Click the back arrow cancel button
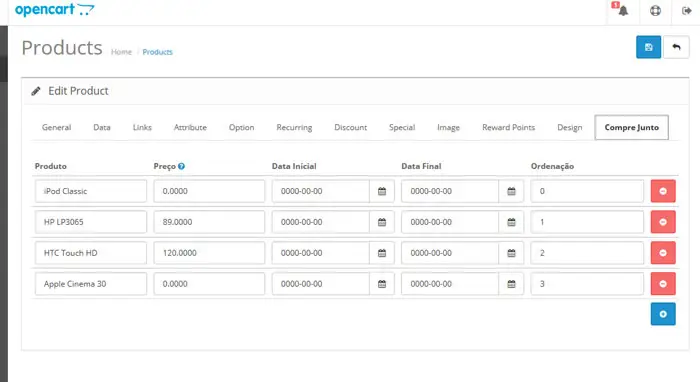Image resolution: width=700 pixels, height=382 pixels. pos(676,47)
